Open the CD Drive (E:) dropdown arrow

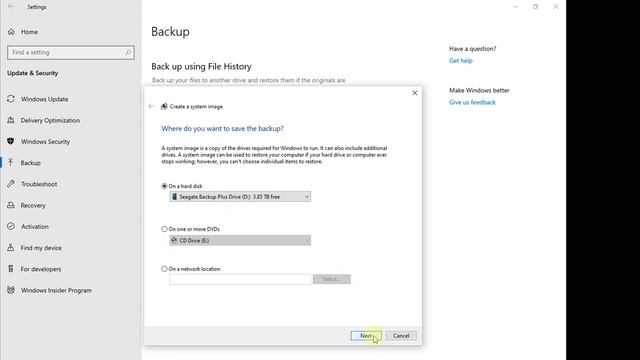pos(307,240)
